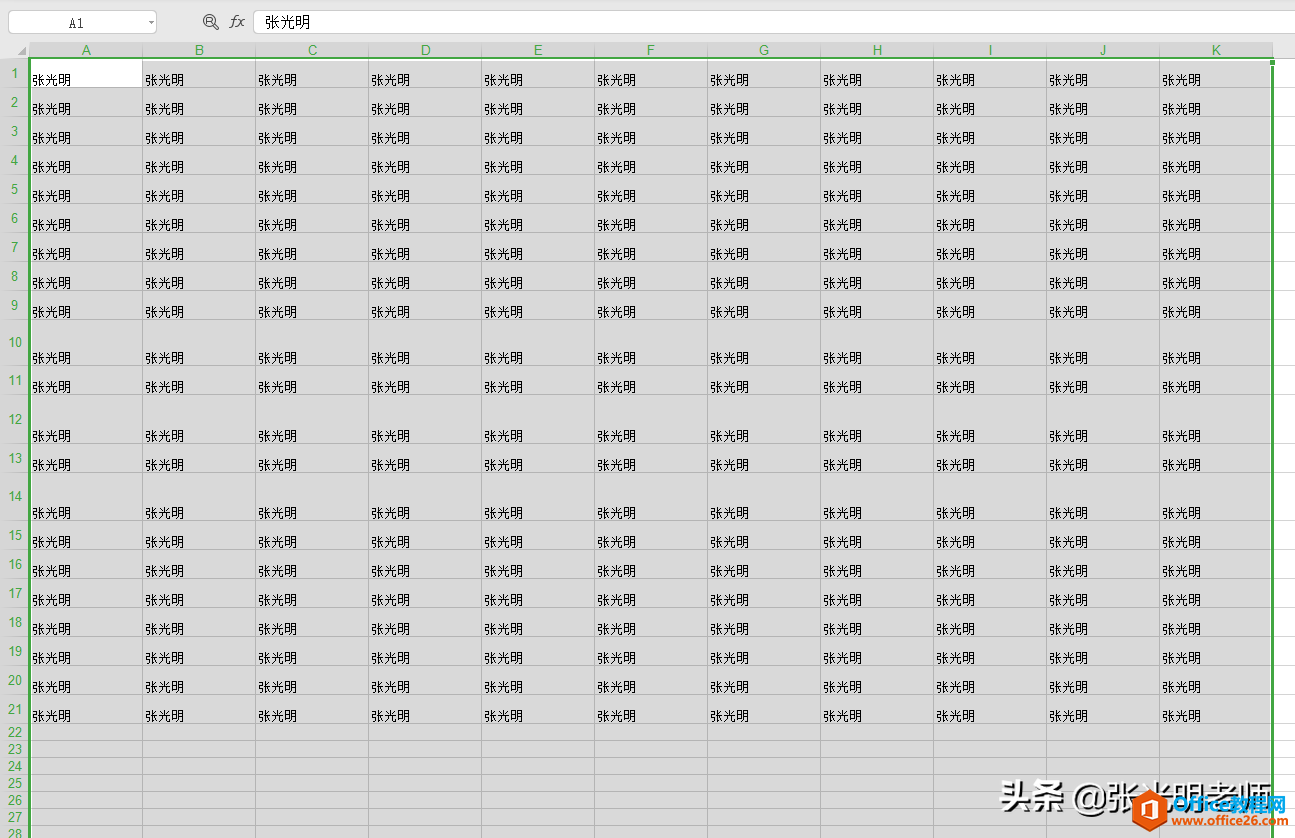Select column G header
1295x838 pixels.
click(764, 50)
